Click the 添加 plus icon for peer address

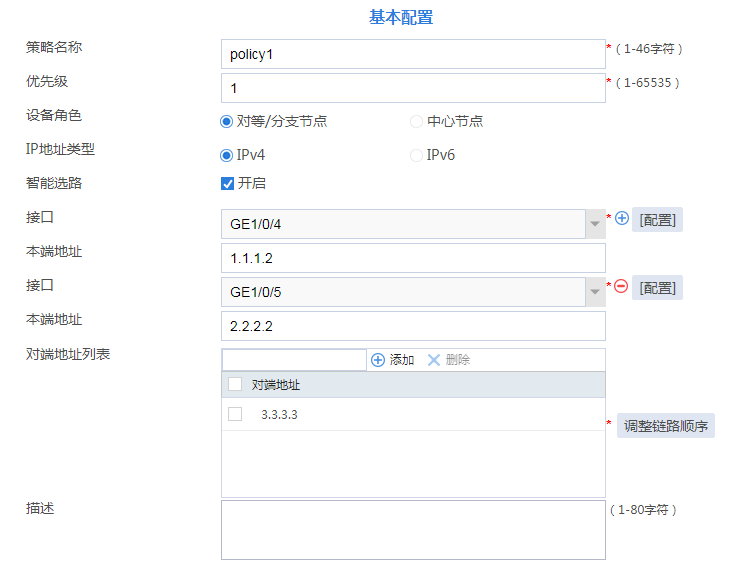[378, 360]
